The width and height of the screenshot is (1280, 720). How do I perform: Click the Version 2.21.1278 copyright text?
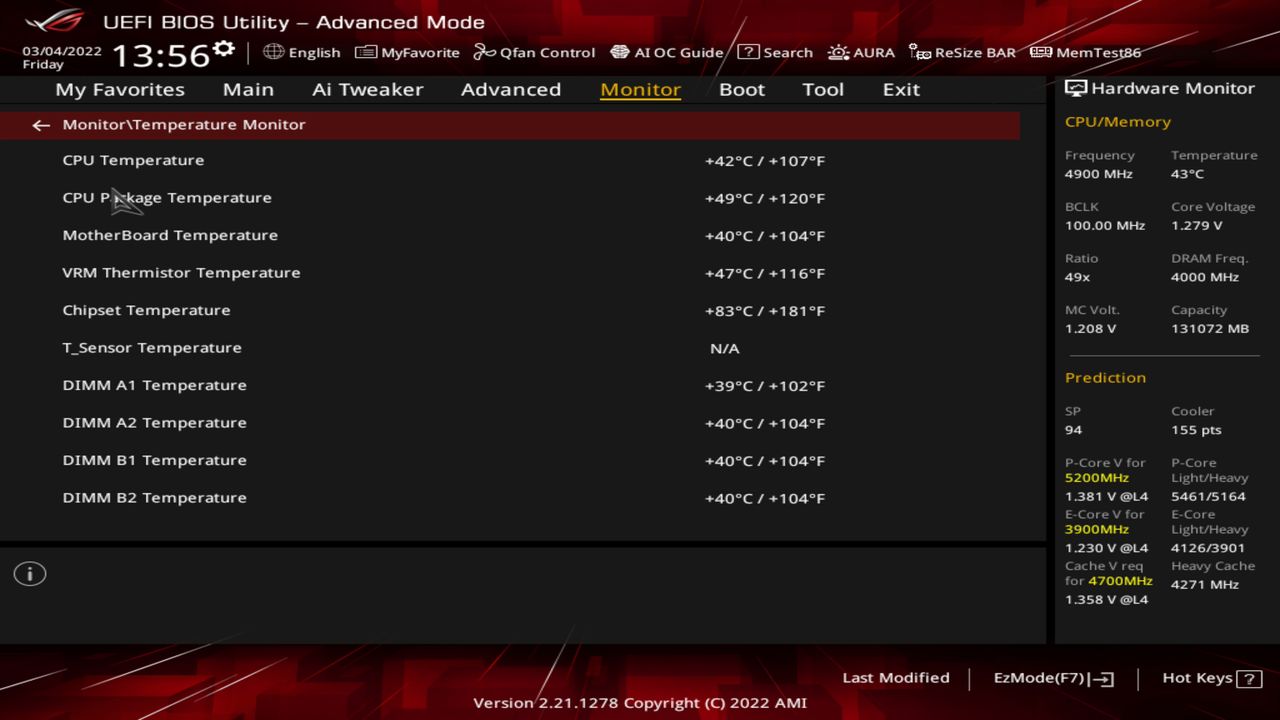pyautogui.click(x=640, y=703)
